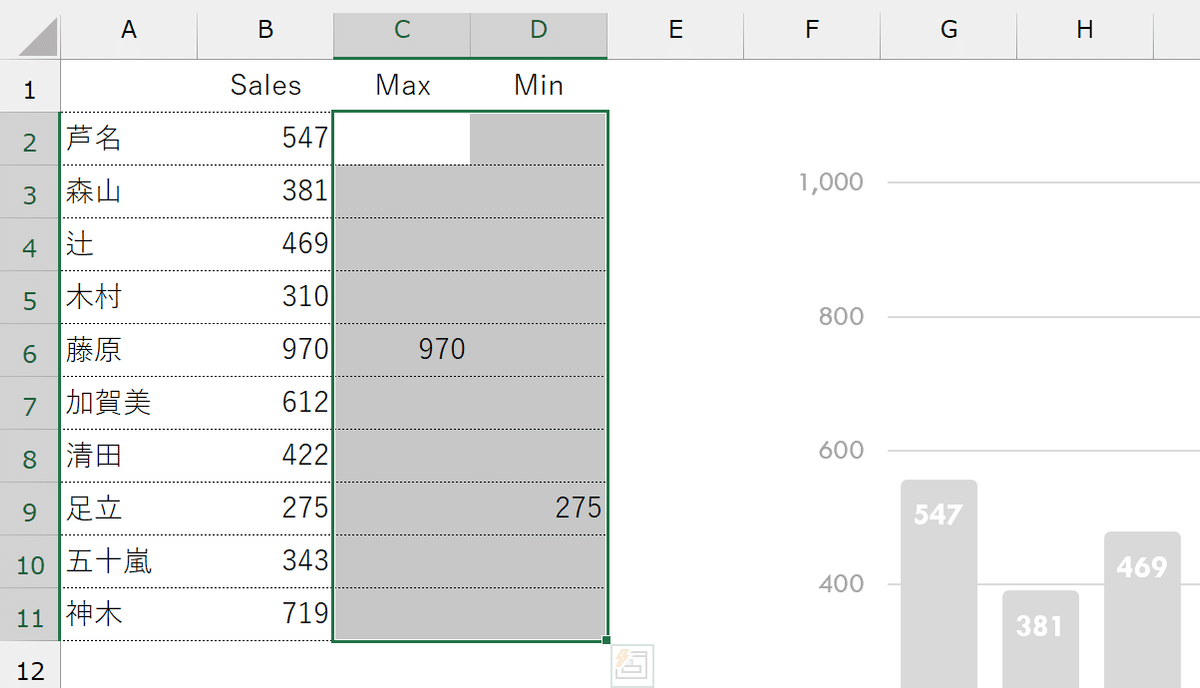
Task: Click Sales value 719
Action: 265,615
